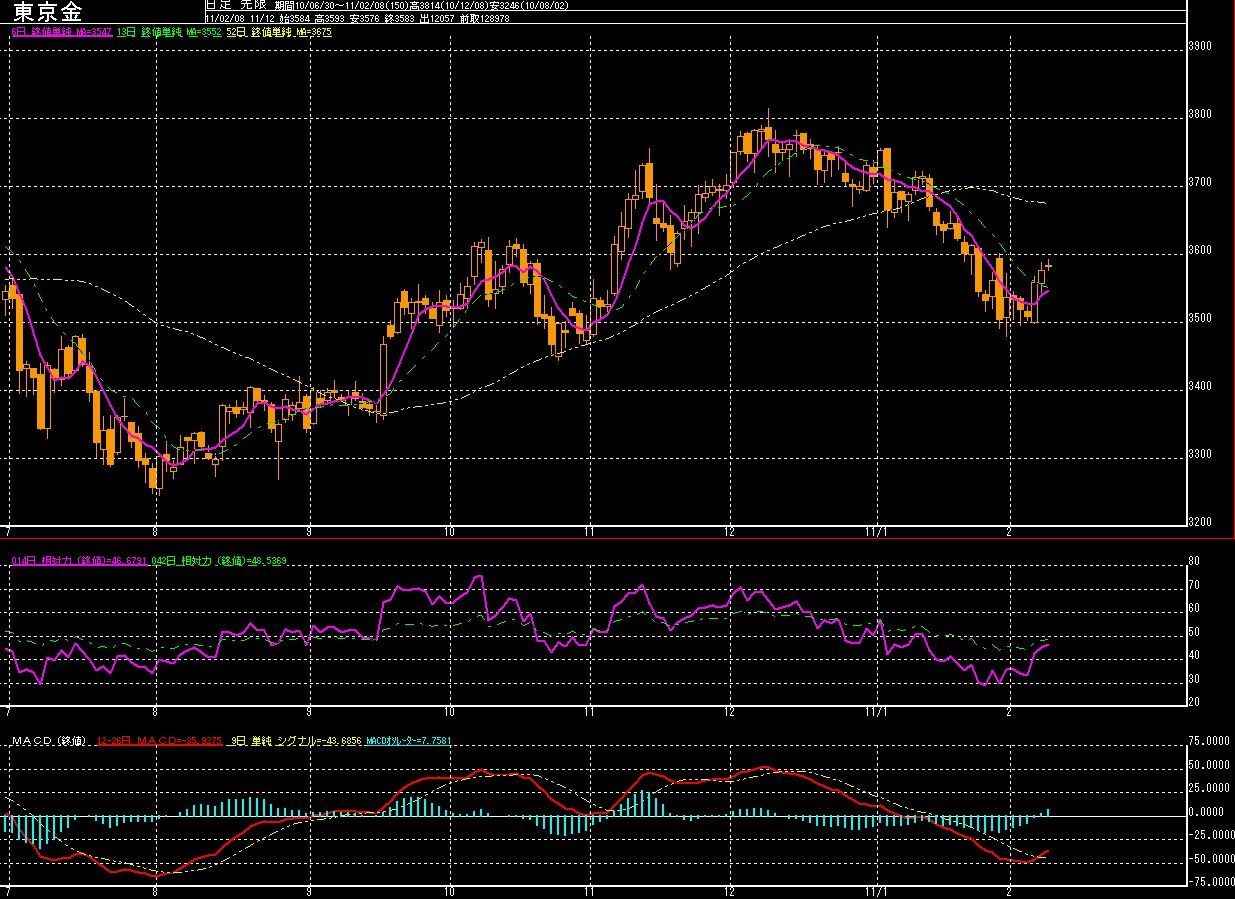Click the 13日 終値単純 MA=3552 legend
1235x899 pixels.
169,32
